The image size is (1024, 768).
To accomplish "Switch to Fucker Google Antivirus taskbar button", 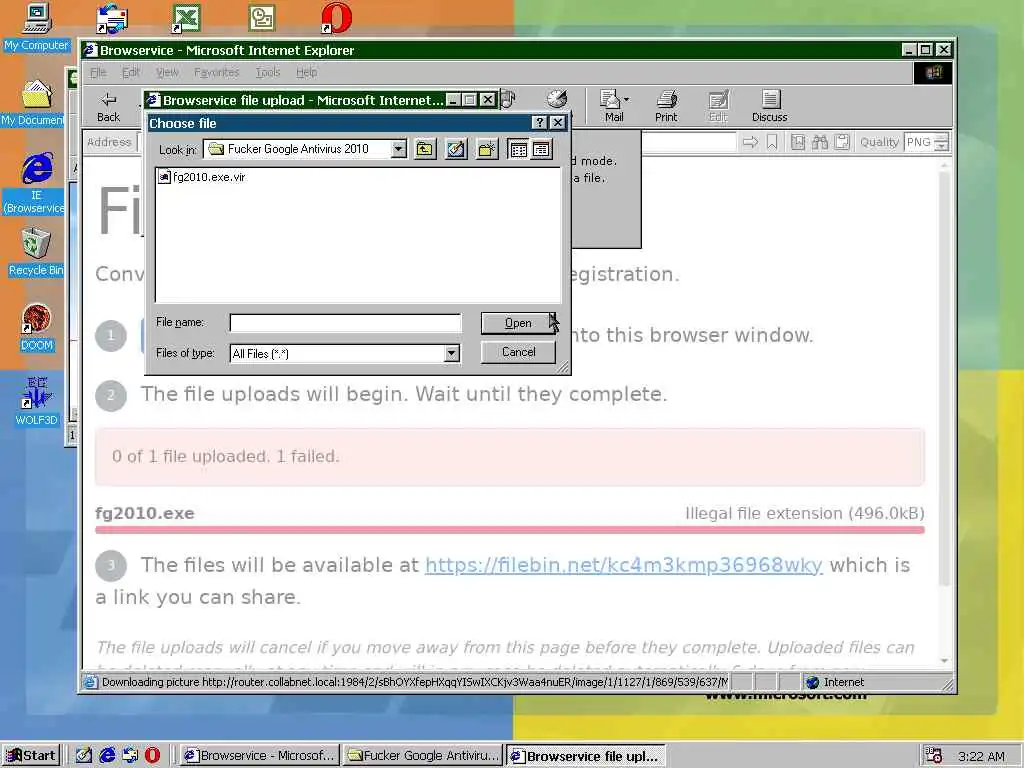I will (x=423, y=756).
